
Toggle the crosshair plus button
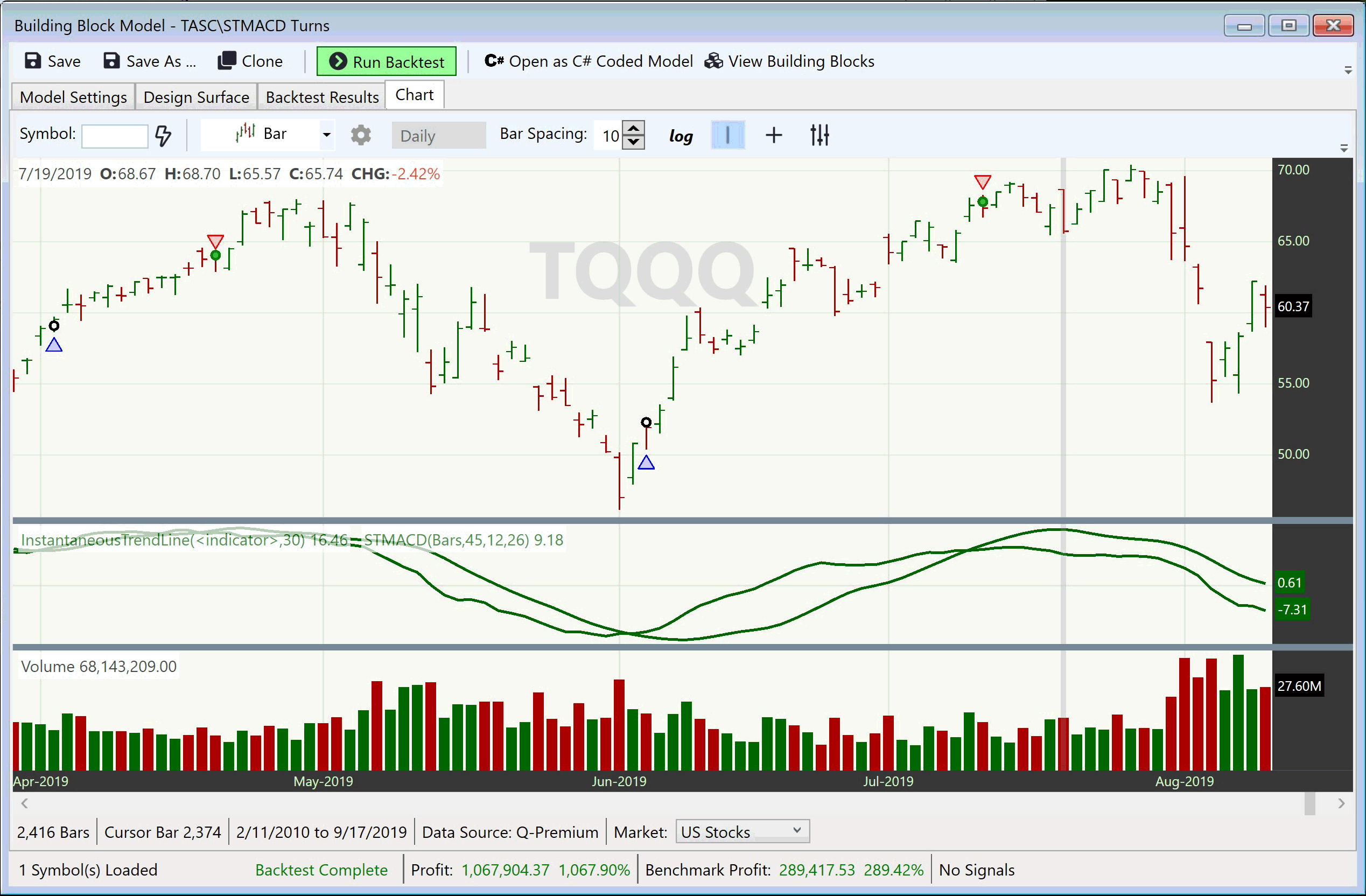click(x=774, y=136)
